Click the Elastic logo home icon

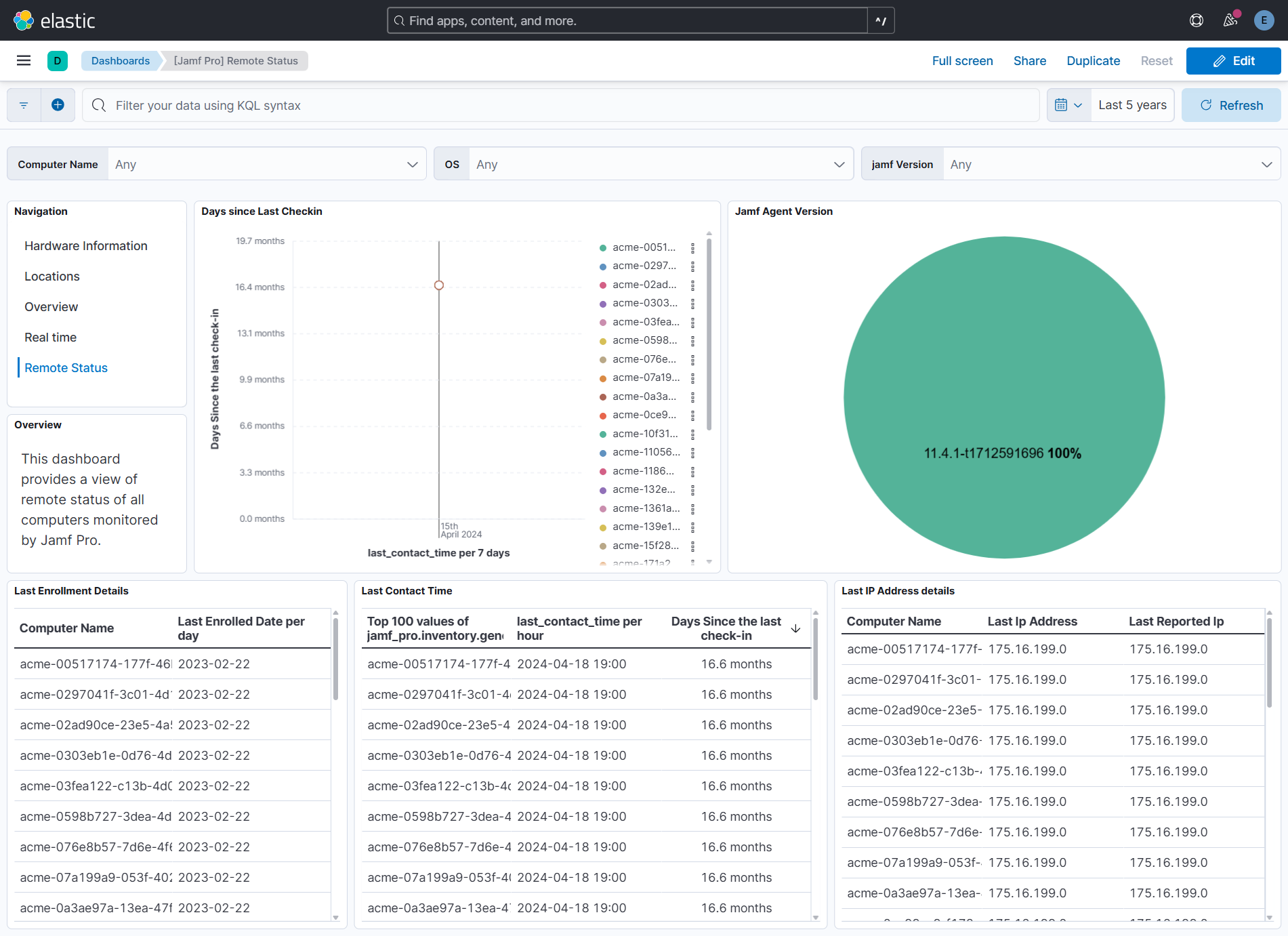pos(24,20)
